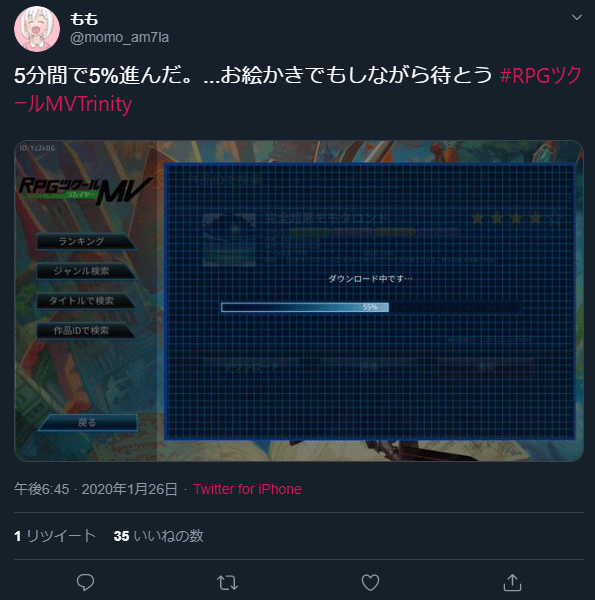Select the ジャンル検索 menu button

pos(86,271)
